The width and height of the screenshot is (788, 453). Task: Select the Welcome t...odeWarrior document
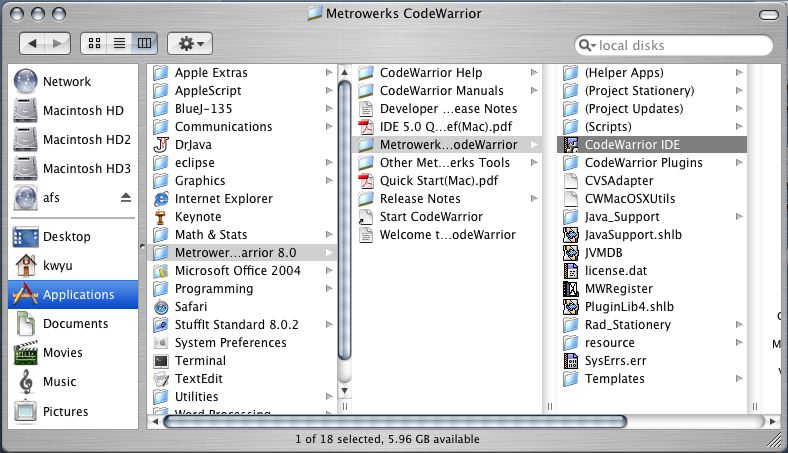tap(447, 235)
